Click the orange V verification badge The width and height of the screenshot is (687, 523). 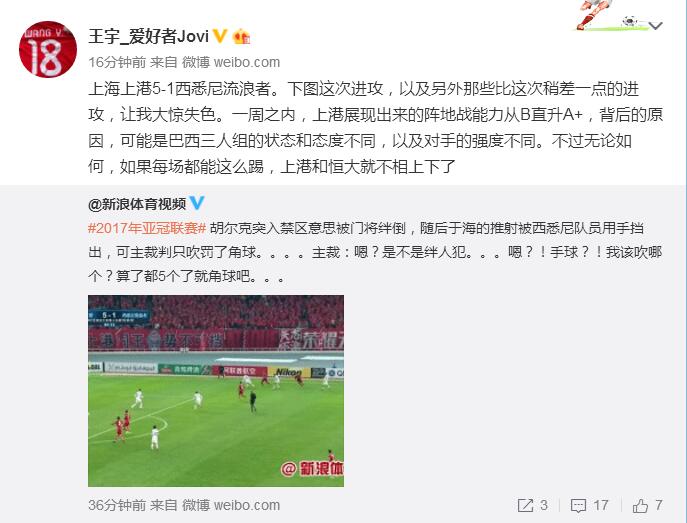tap(220, 36)
